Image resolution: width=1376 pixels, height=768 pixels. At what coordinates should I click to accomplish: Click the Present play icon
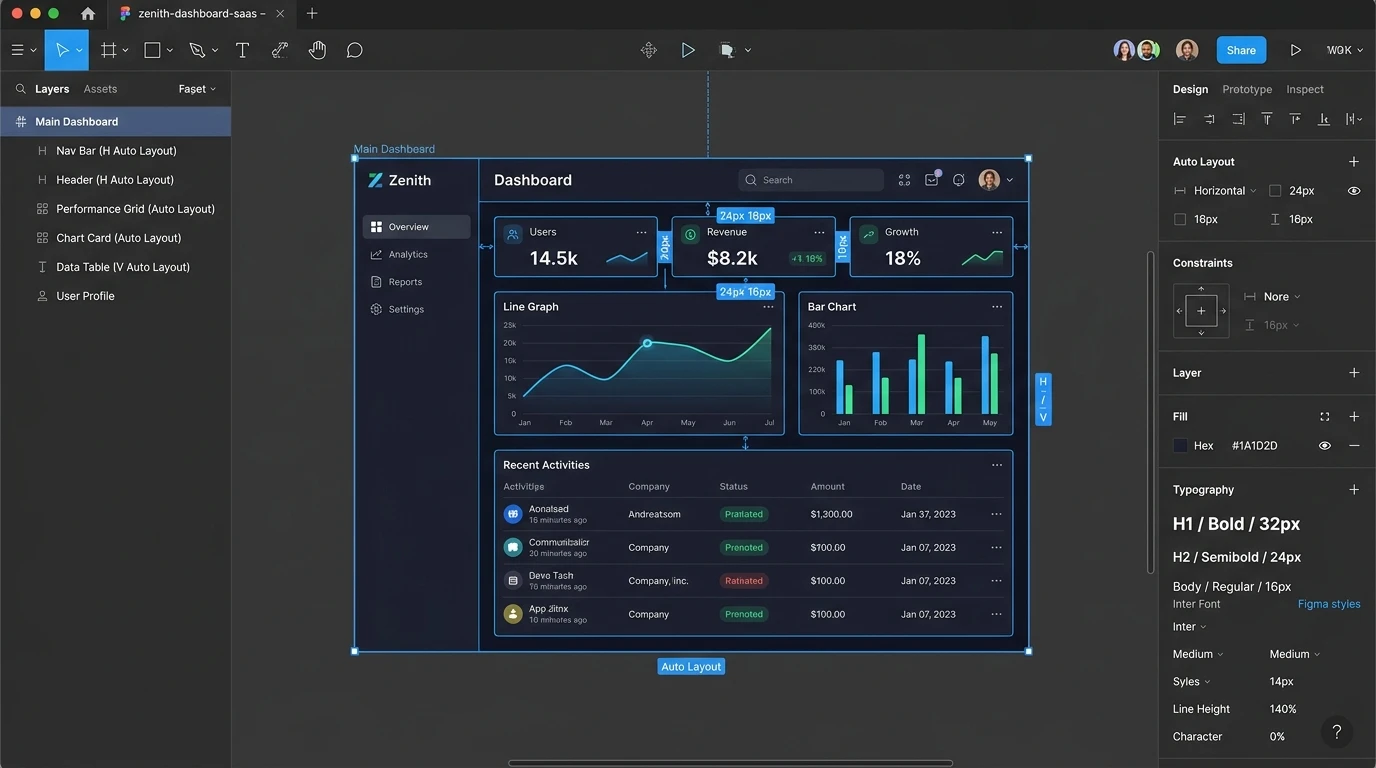pyautogui.click(x=1295, y=50)
